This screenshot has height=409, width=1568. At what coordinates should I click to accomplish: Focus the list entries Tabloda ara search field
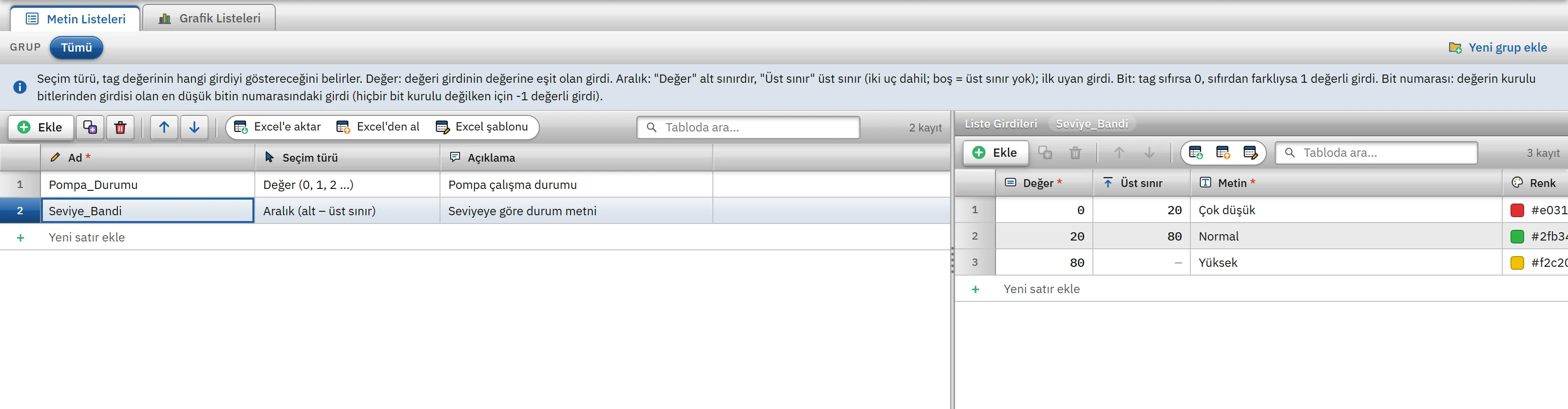coord(1376,153)
